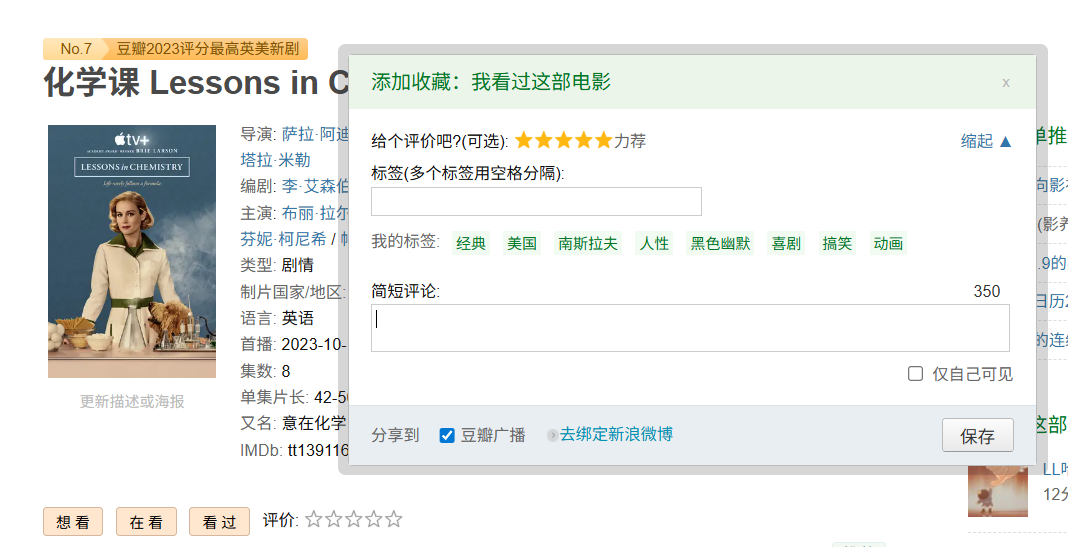The image size is (1068, 547).
Task: Click the 保存 button
Action: coord(977,436)
